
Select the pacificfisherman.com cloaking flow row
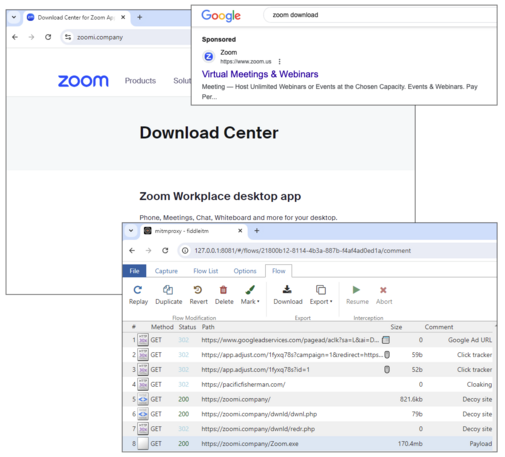click(x=310, y=384)
